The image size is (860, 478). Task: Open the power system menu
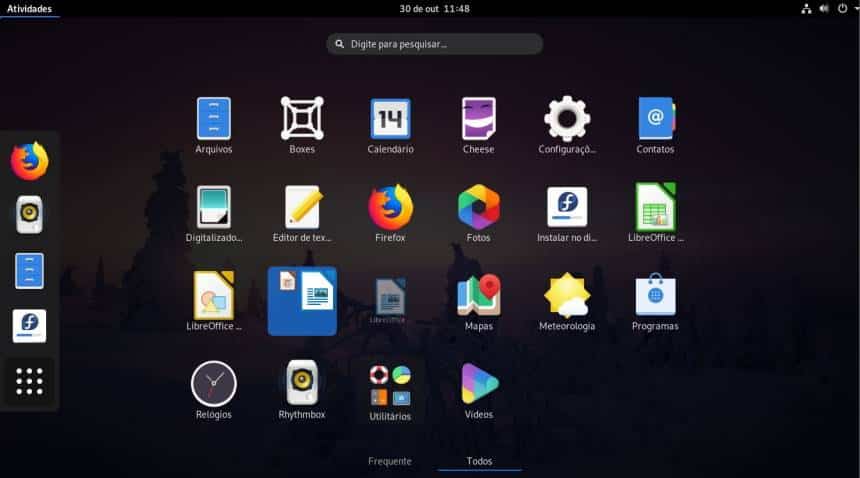point(842,9)
